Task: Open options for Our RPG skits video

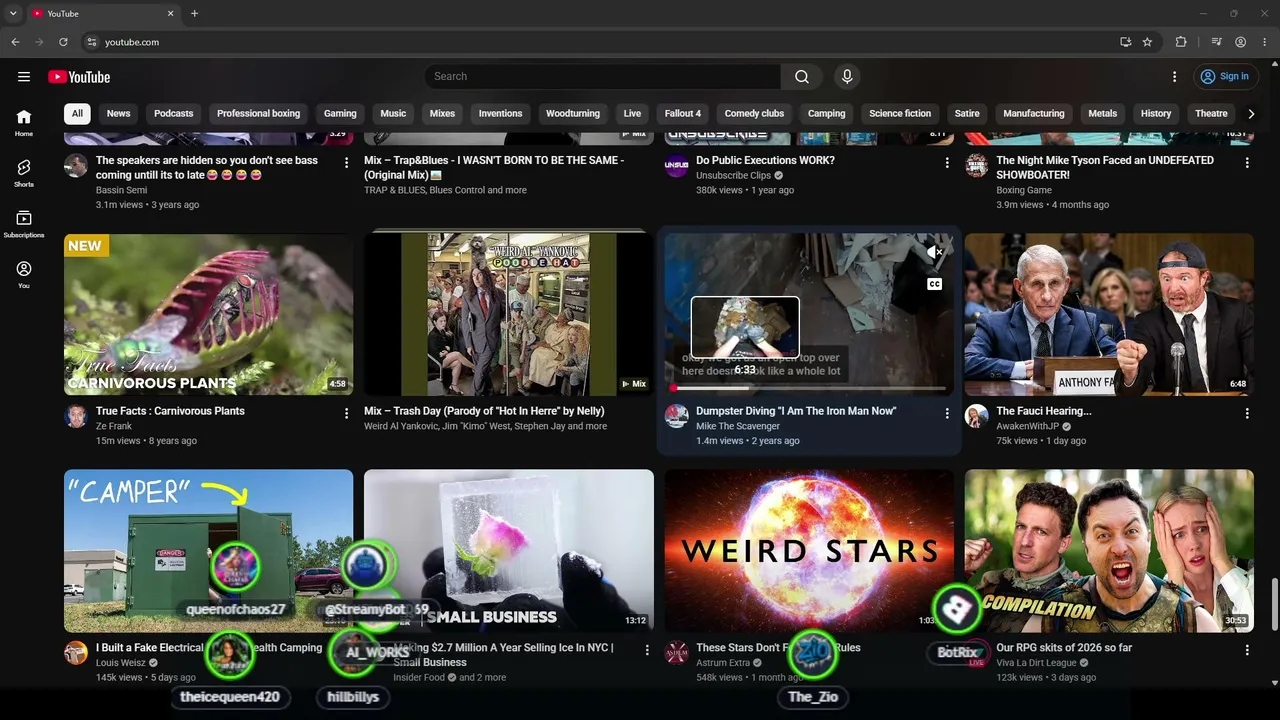Action: coord(1247,650)
